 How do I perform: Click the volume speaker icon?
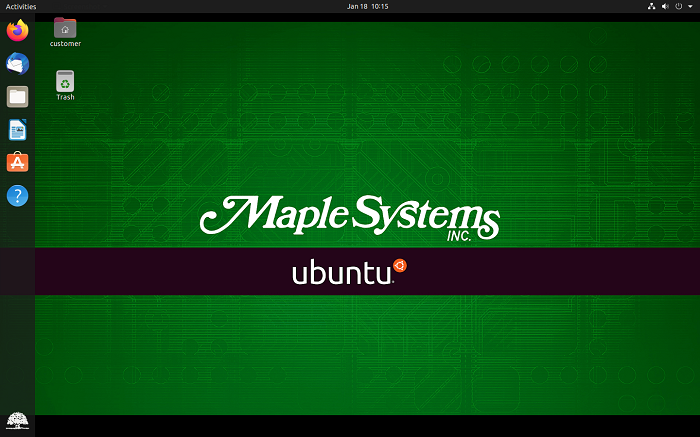665,6
